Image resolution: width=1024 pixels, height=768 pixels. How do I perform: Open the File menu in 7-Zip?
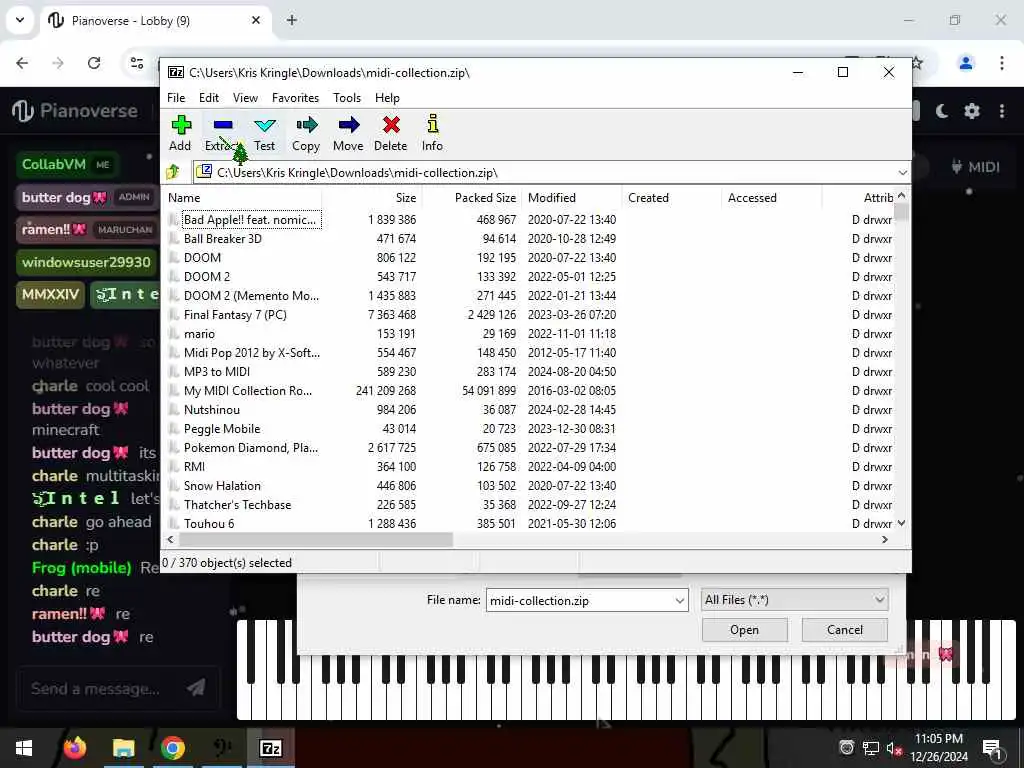point(176,98)
